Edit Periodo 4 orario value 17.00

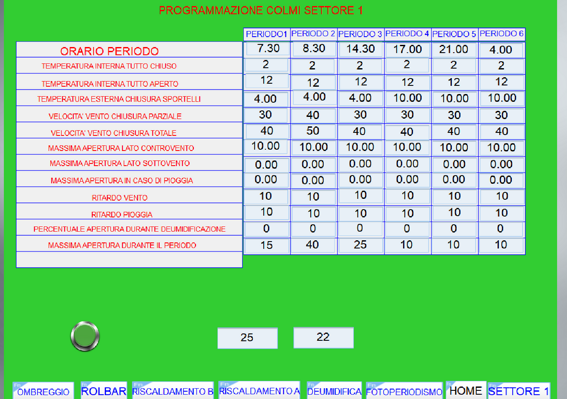[408, 49]
